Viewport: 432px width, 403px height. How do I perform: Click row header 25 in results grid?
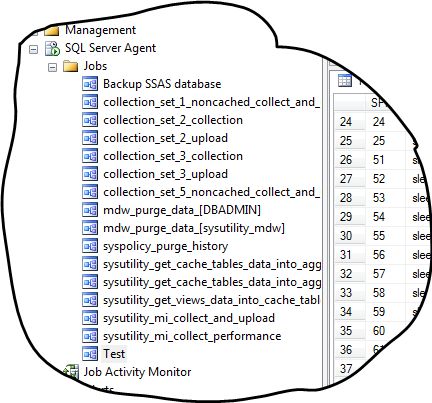349,141
